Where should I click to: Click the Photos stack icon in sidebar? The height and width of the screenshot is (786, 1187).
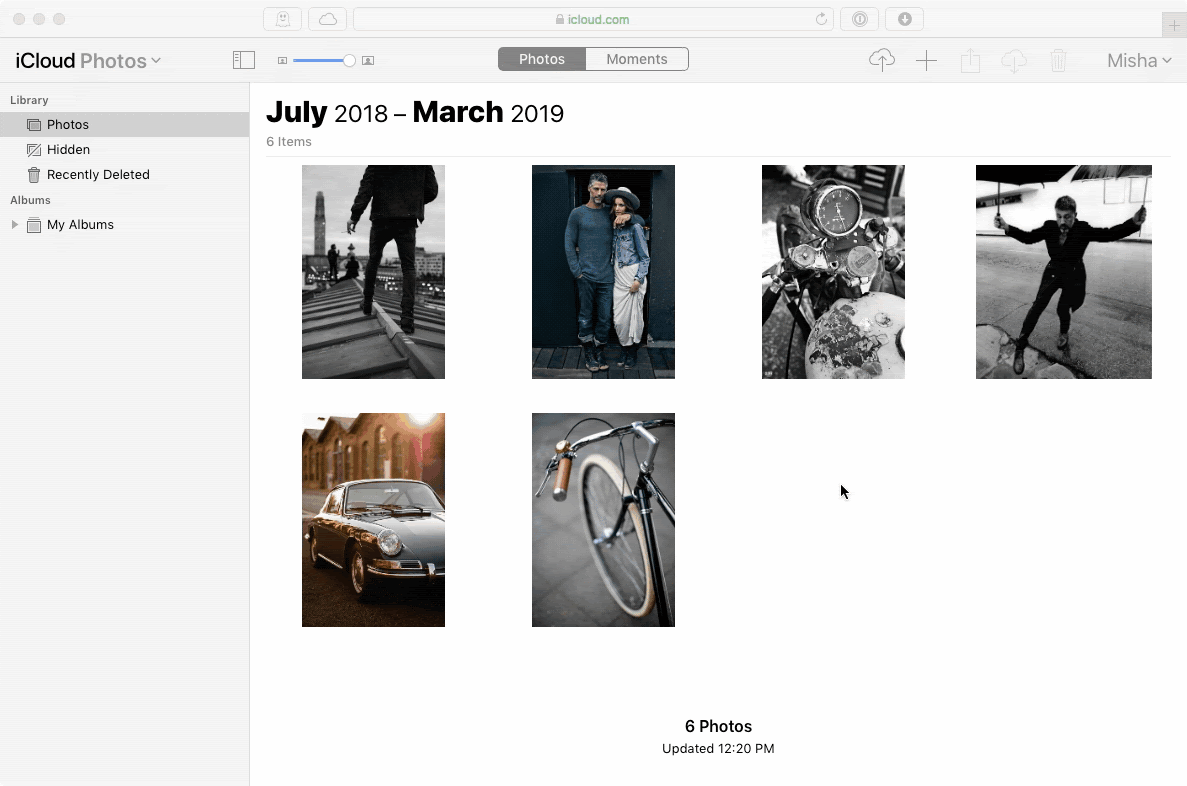click(x=34, y=124)
